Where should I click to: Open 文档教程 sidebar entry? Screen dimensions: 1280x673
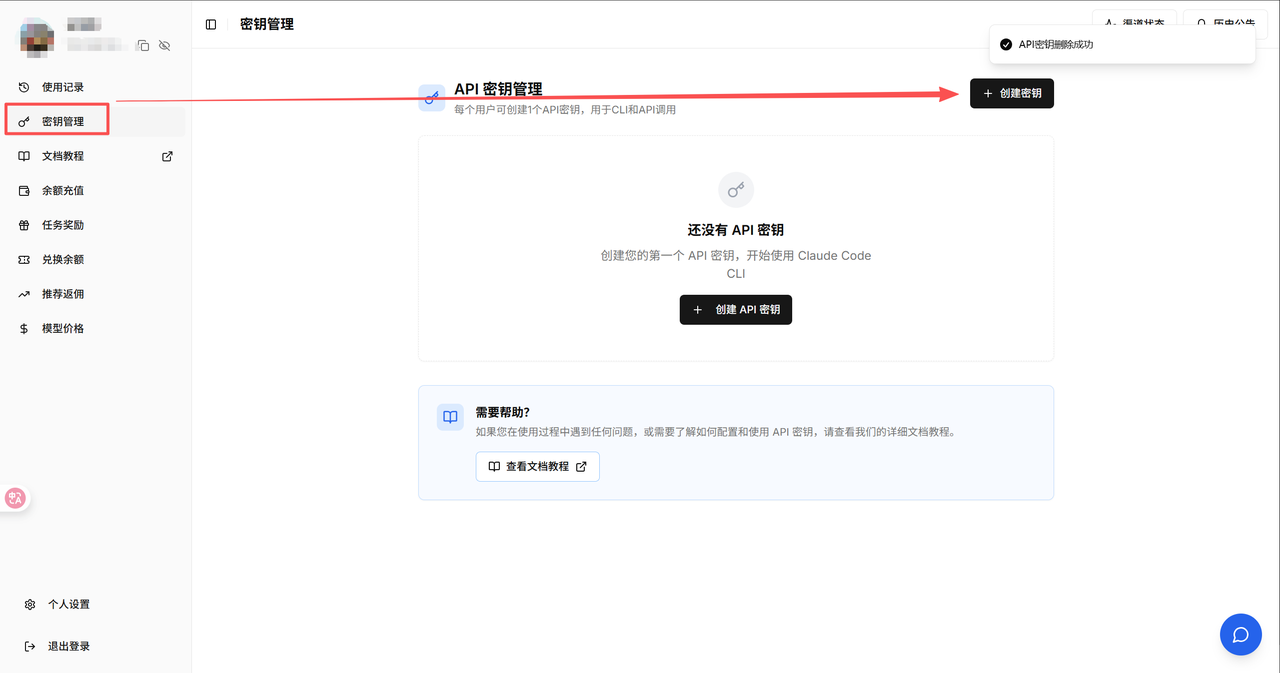click(63, 156)
